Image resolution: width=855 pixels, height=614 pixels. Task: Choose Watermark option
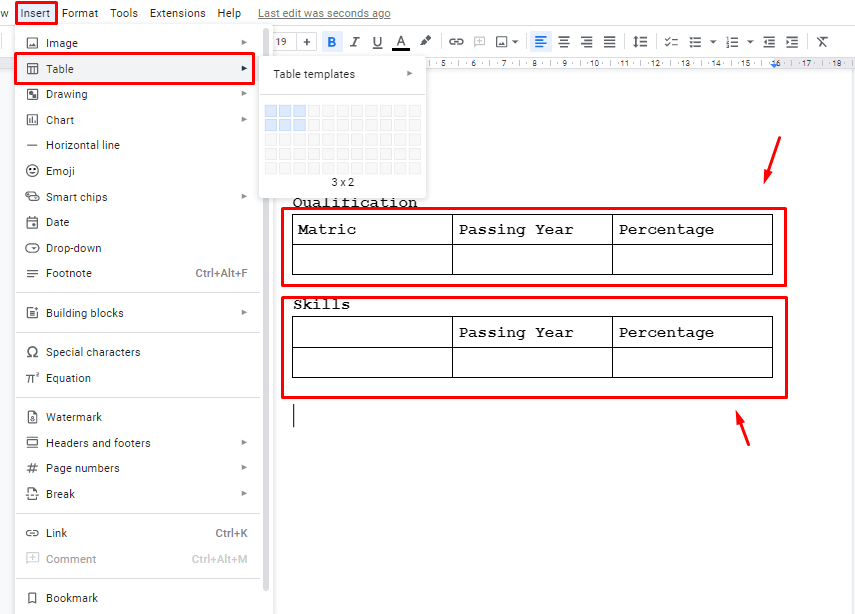(137, 417)
